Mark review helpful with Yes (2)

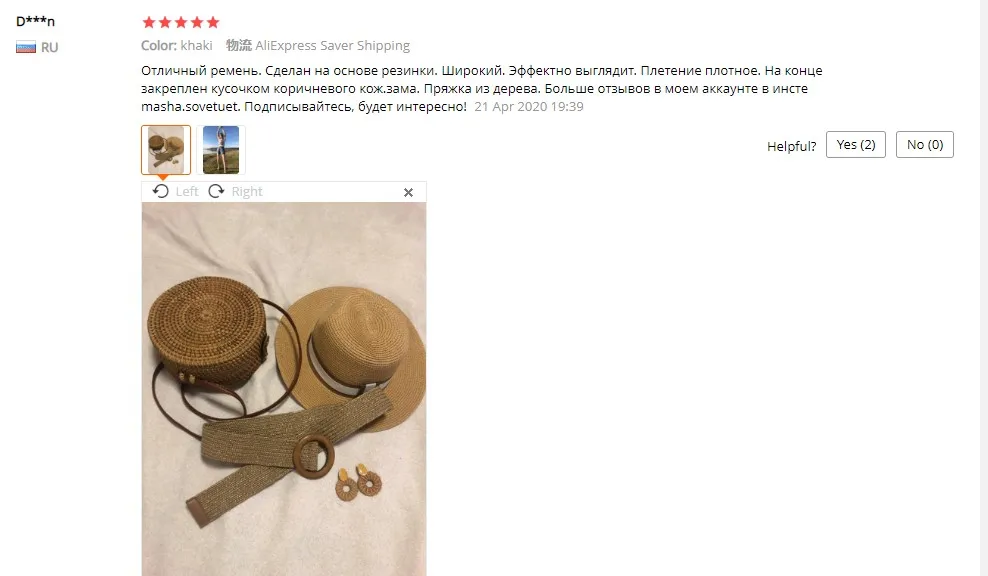856,144
